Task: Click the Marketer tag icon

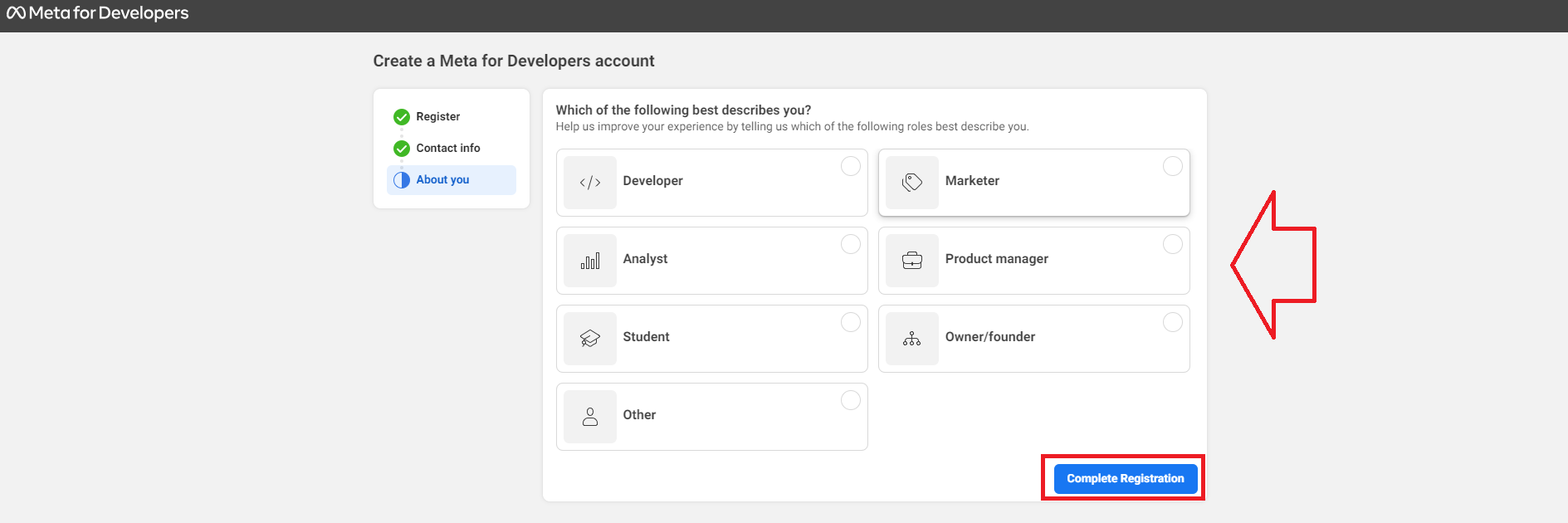Action: tap(912, 183)
